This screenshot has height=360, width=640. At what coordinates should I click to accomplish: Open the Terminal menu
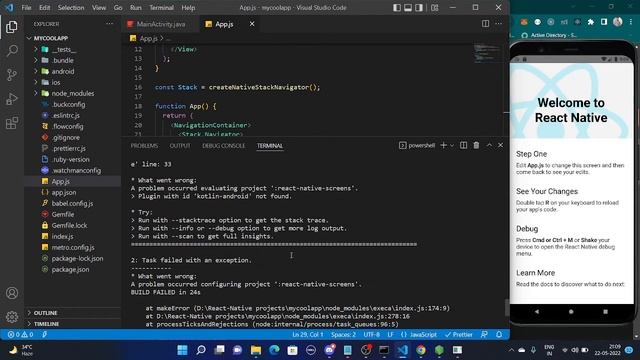tap(161, 8)
